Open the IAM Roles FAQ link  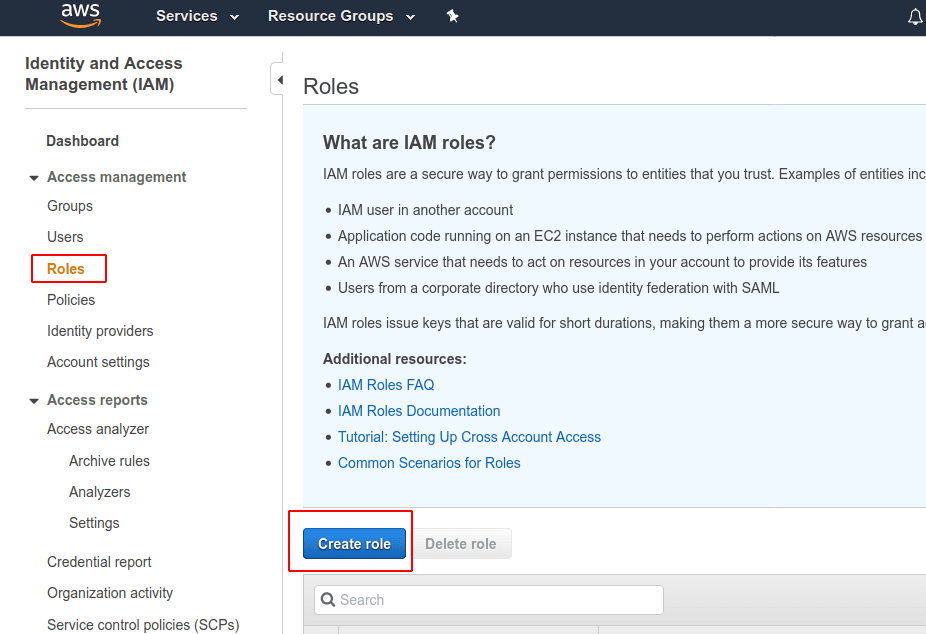pyautogui.click(x=386, y=385)
